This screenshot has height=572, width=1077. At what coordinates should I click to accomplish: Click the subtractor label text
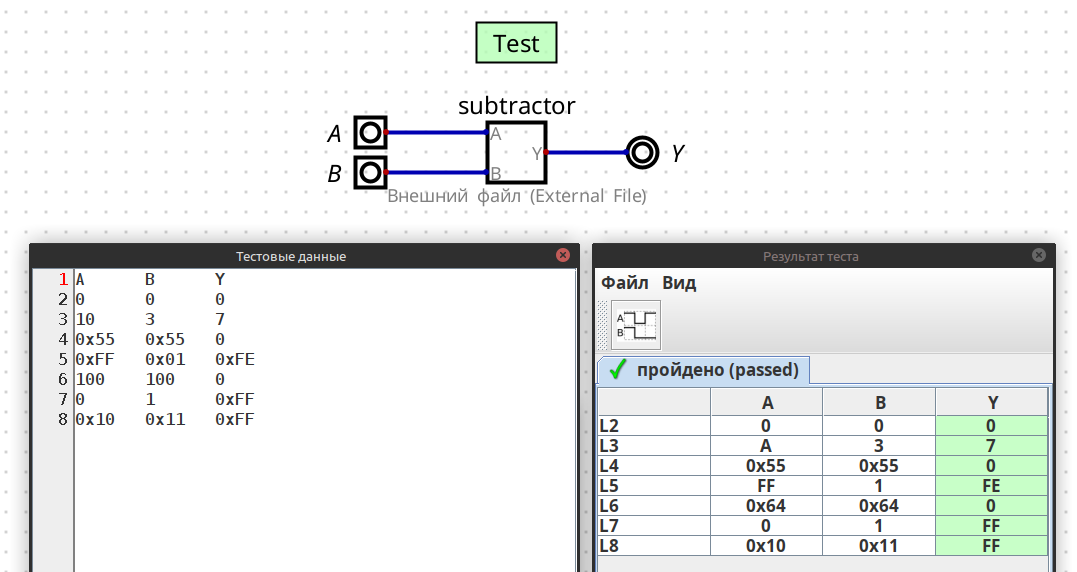point(517,106)
